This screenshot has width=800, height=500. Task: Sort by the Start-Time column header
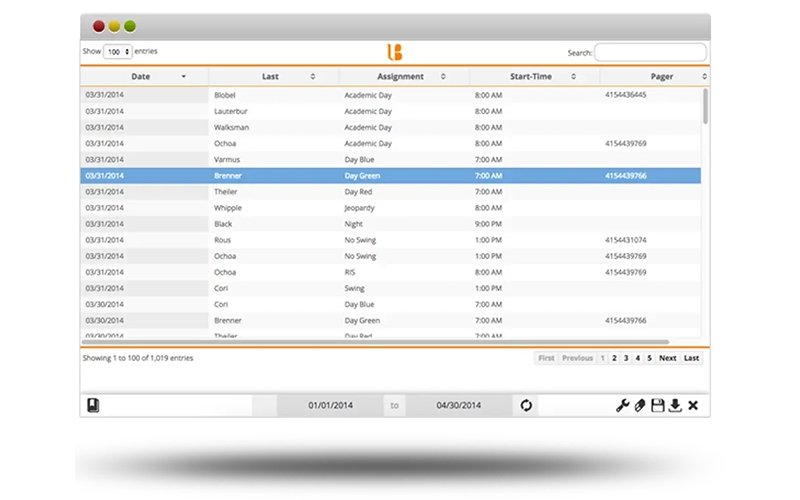coord(534,76)
